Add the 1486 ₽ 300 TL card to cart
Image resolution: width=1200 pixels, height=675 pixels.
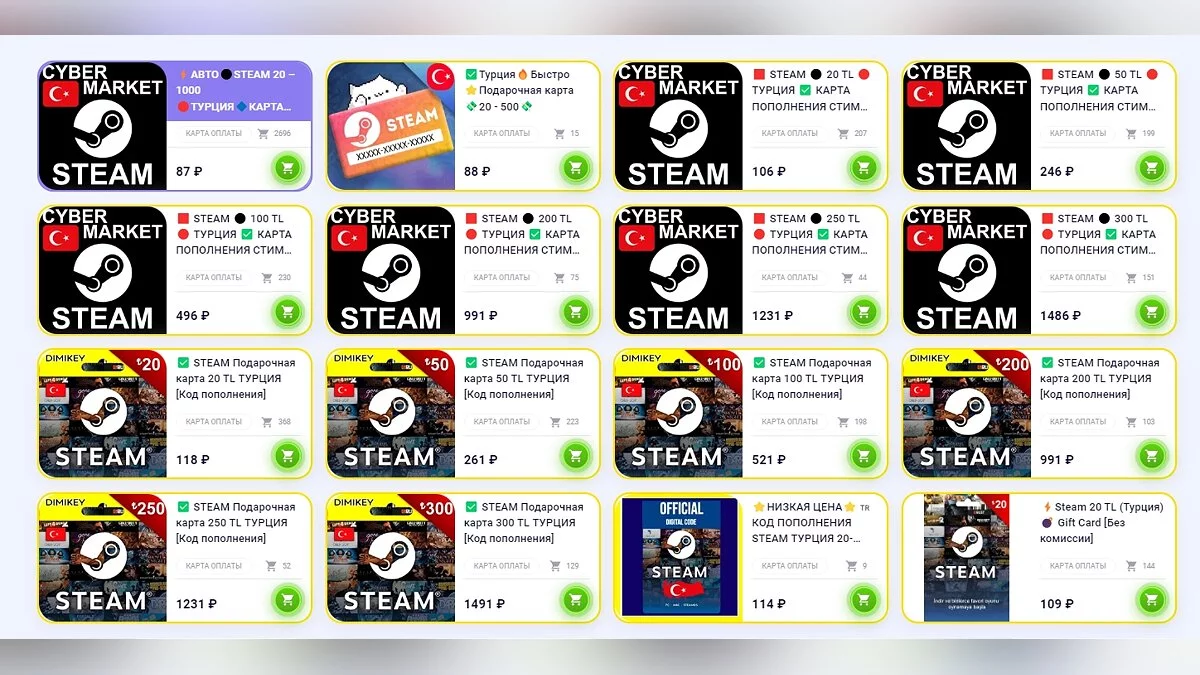click(1152, 312)
